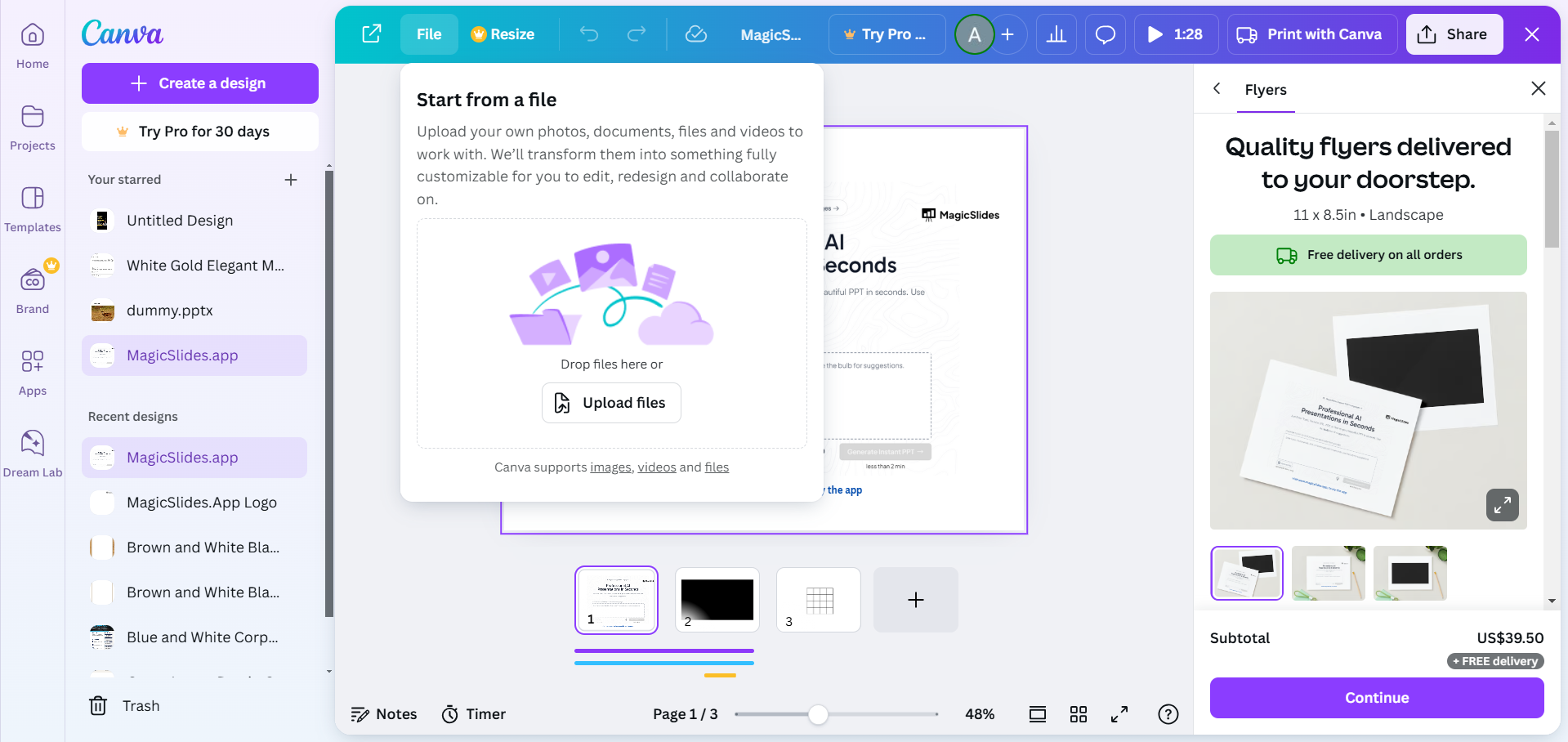Open the insights chart icon
This screenshot has height=742, width=1568.
(1057, 34)
